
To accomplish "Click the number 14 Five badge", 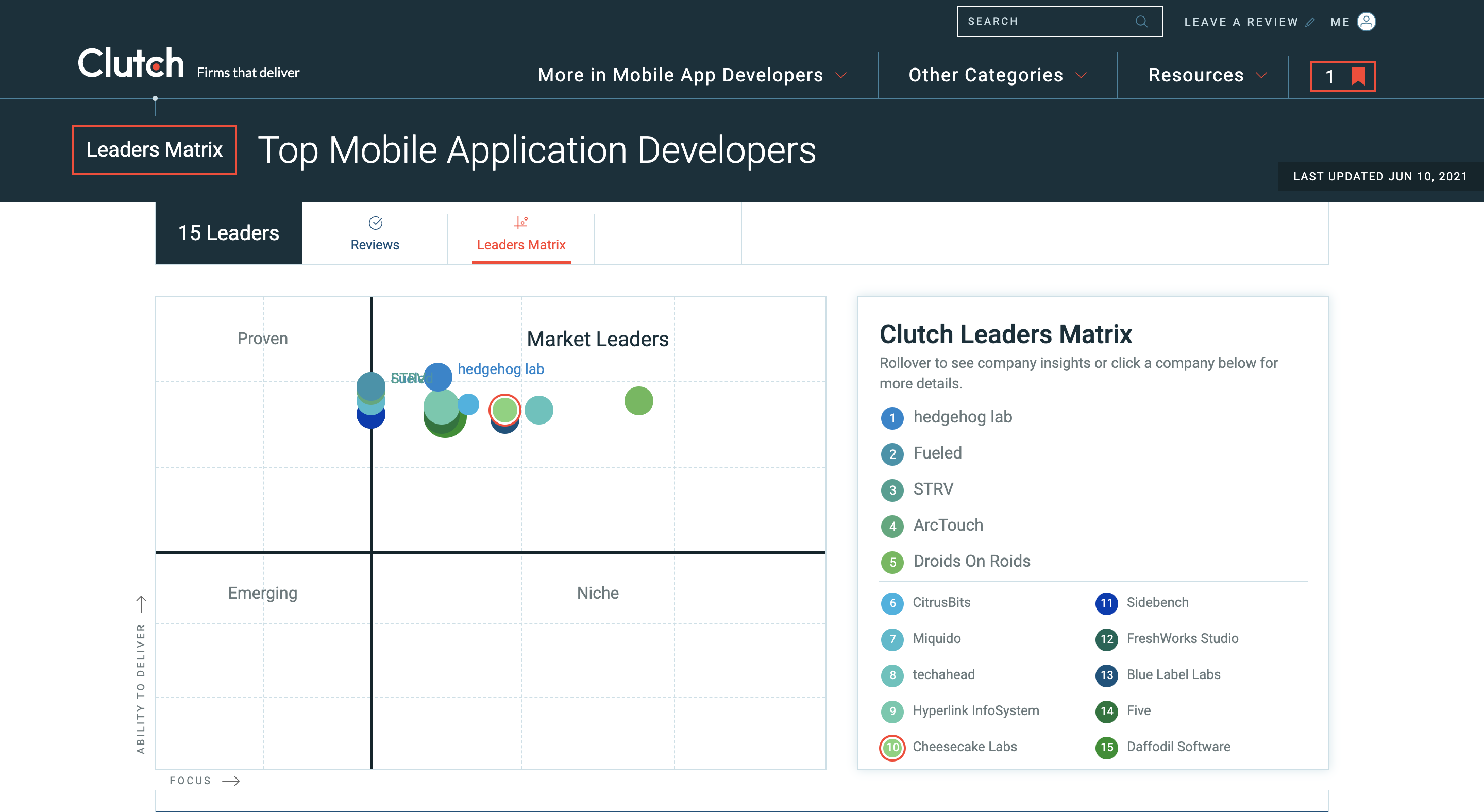I will point(1106,711).
